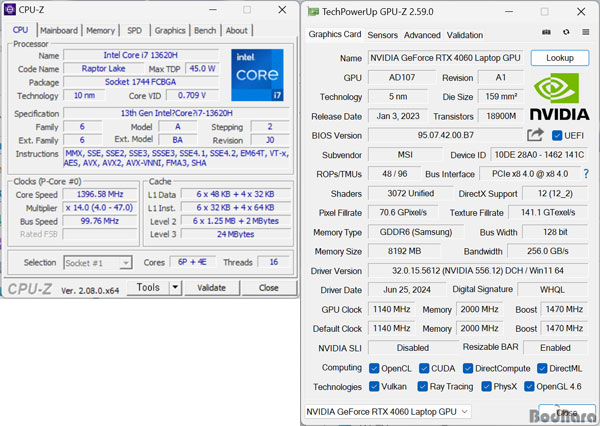Click the Bus Speed value 99.76 MHz

click(x=100, y=221)
